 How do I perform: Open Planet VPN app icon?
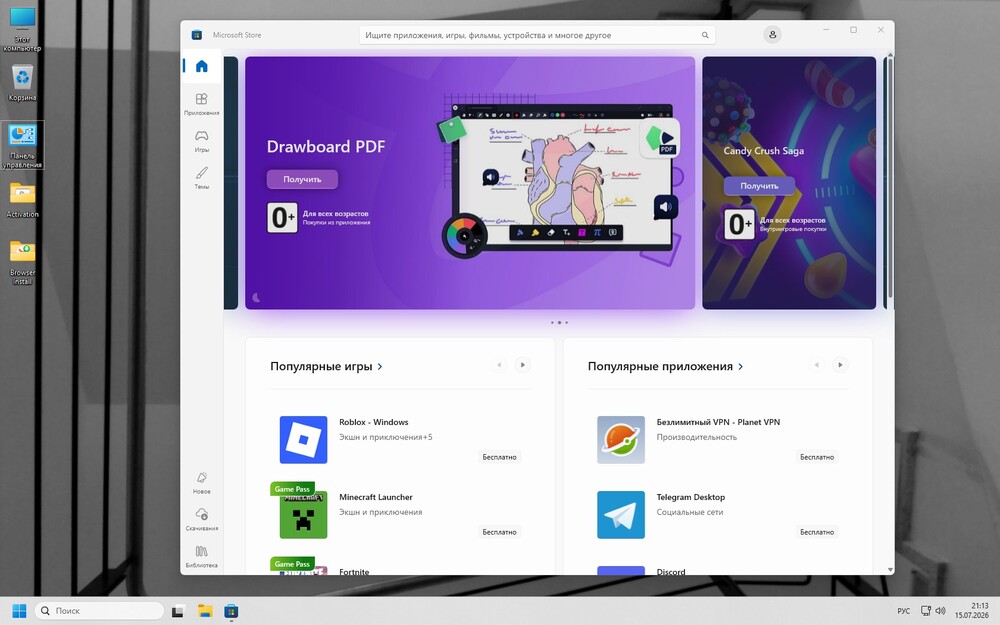621,439
